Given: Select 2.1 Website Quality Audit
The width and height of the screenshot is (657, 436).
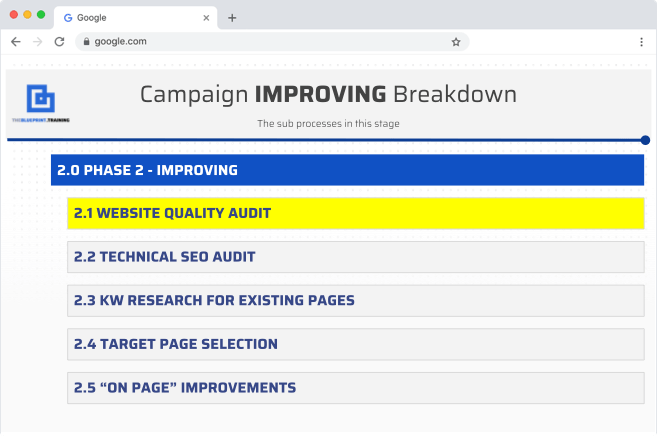Looking at the screenshot, I should tap(355, 213).
